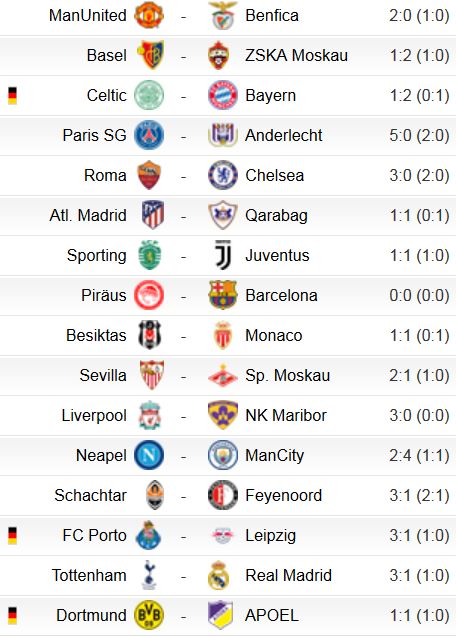Screen dimensions: 456x636
Task: Click the Roma vs Chelsea 3:0 score
Action: [x=419, y=175]
